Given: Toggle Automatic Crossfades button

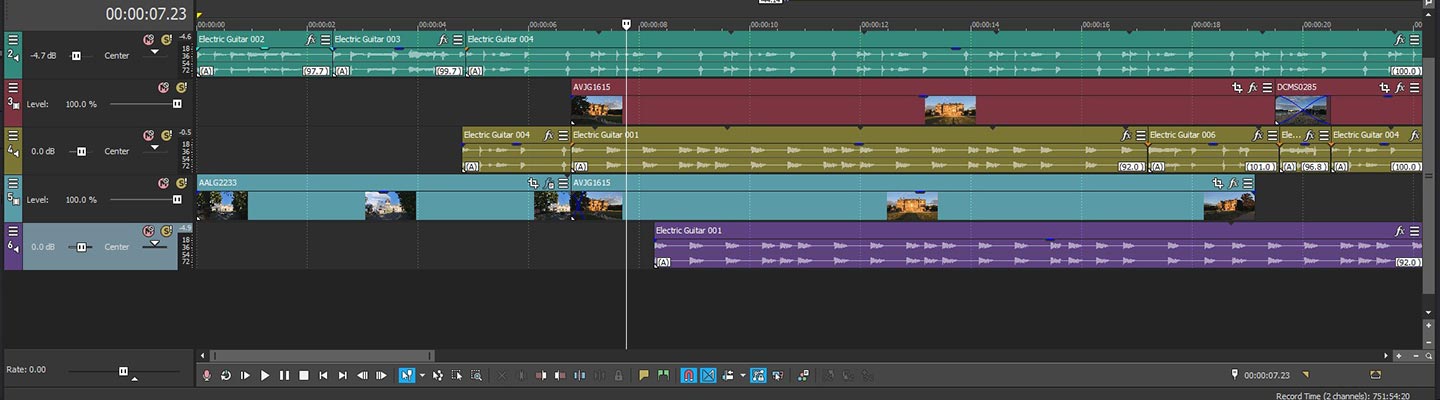Looking at the screenshot, I should (708, 375).
